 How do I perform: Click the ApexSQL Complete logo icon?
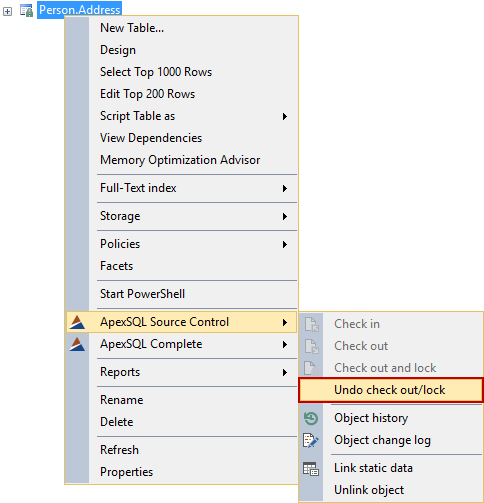point(77,344)
